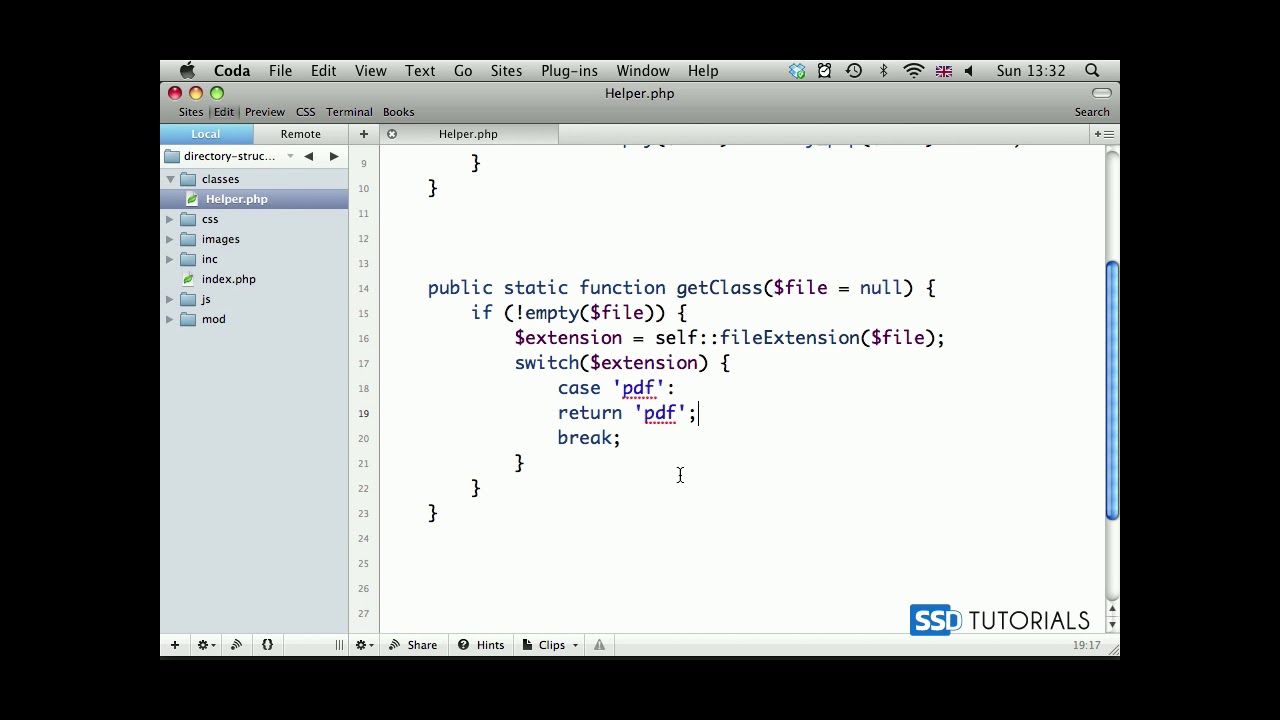Open the File menu

coord(280,71)
